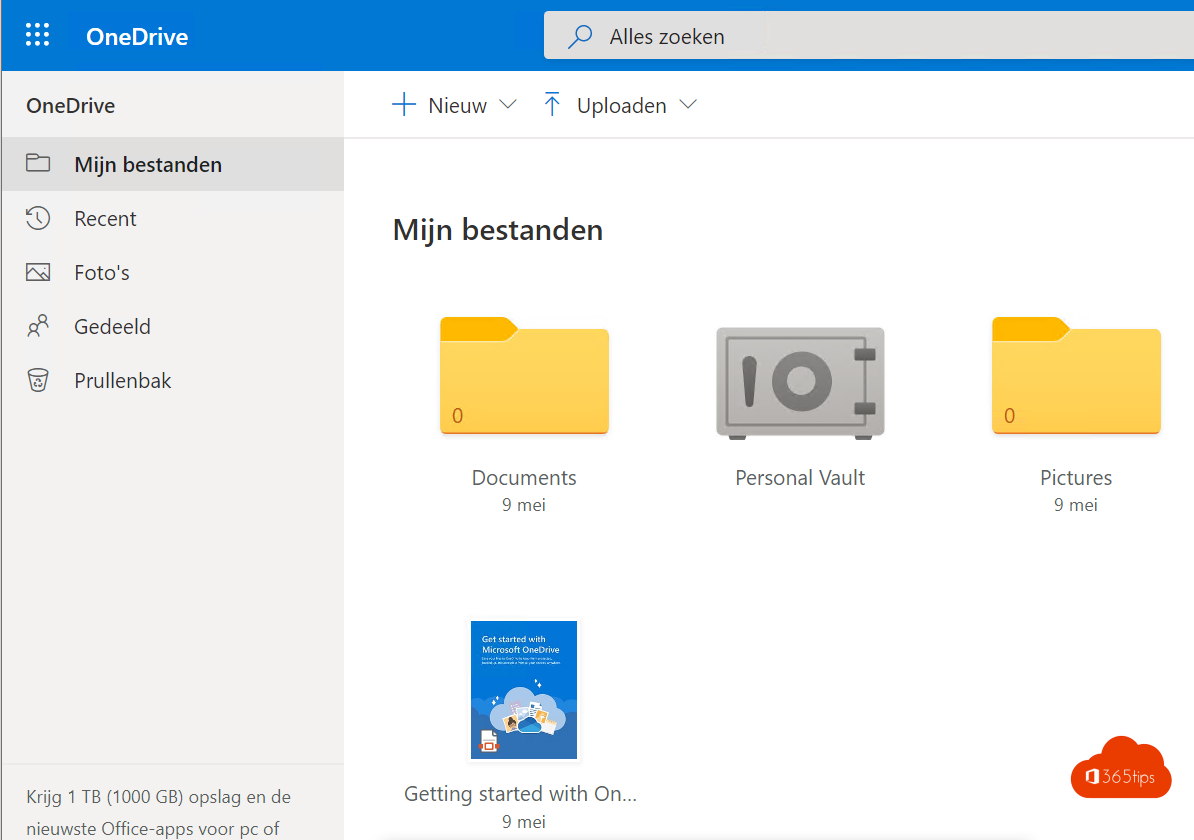Click the search magnifier icon
The width and height of the screenshot is (1194, 840).
(580, 36)
